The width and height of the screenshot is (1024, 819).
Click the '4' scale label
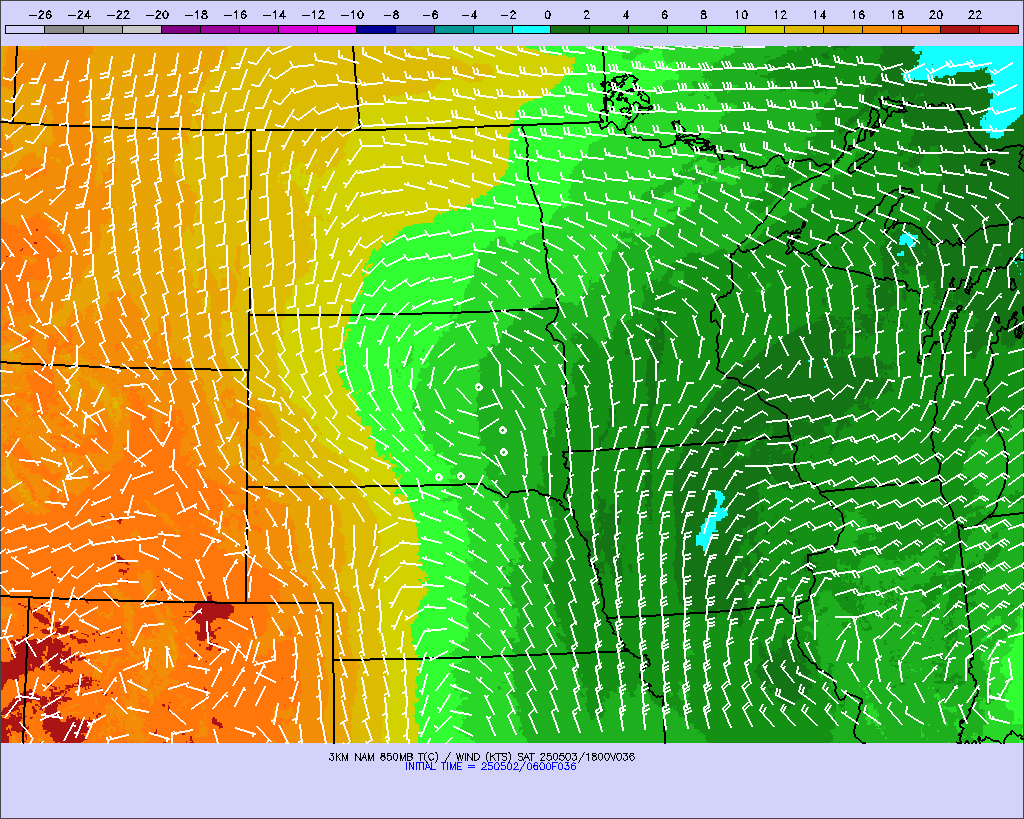point(626,14)
